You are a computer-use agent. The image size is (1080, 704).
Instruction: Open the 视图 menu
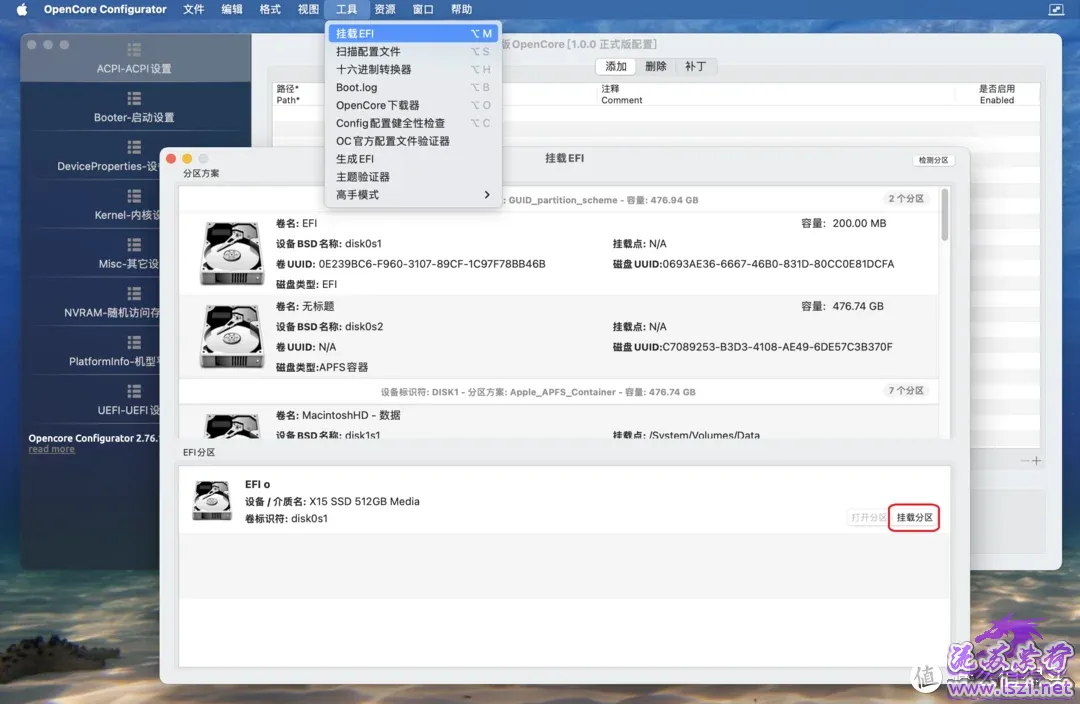[x=308, y=9]
